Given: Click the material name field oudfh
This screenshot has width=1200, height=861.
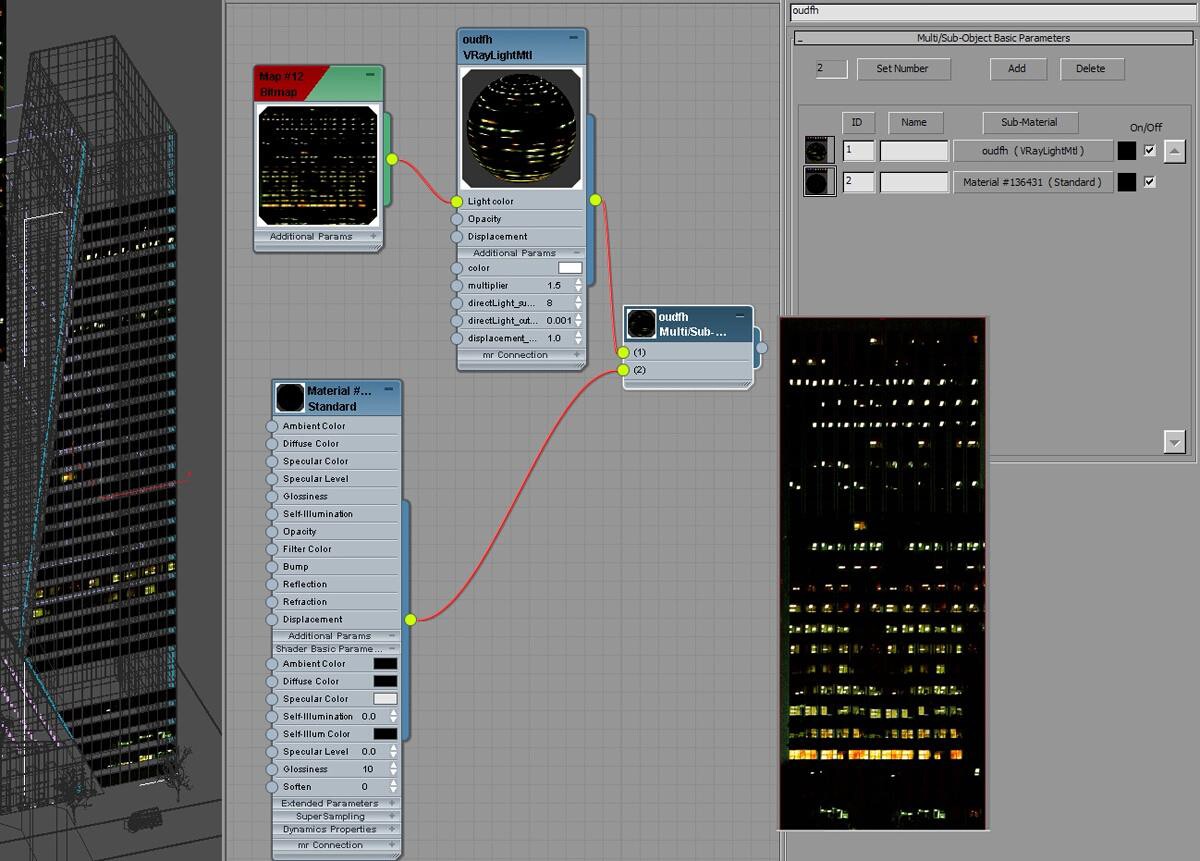Looking at the screenshot, I should click(x=993, y=11).
